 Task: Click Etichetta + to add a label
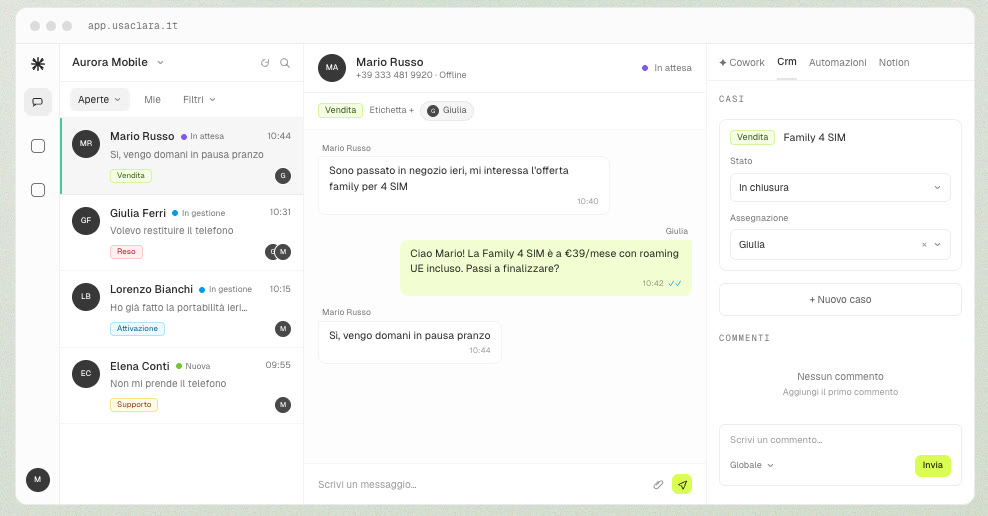click(x=391, y=110)
